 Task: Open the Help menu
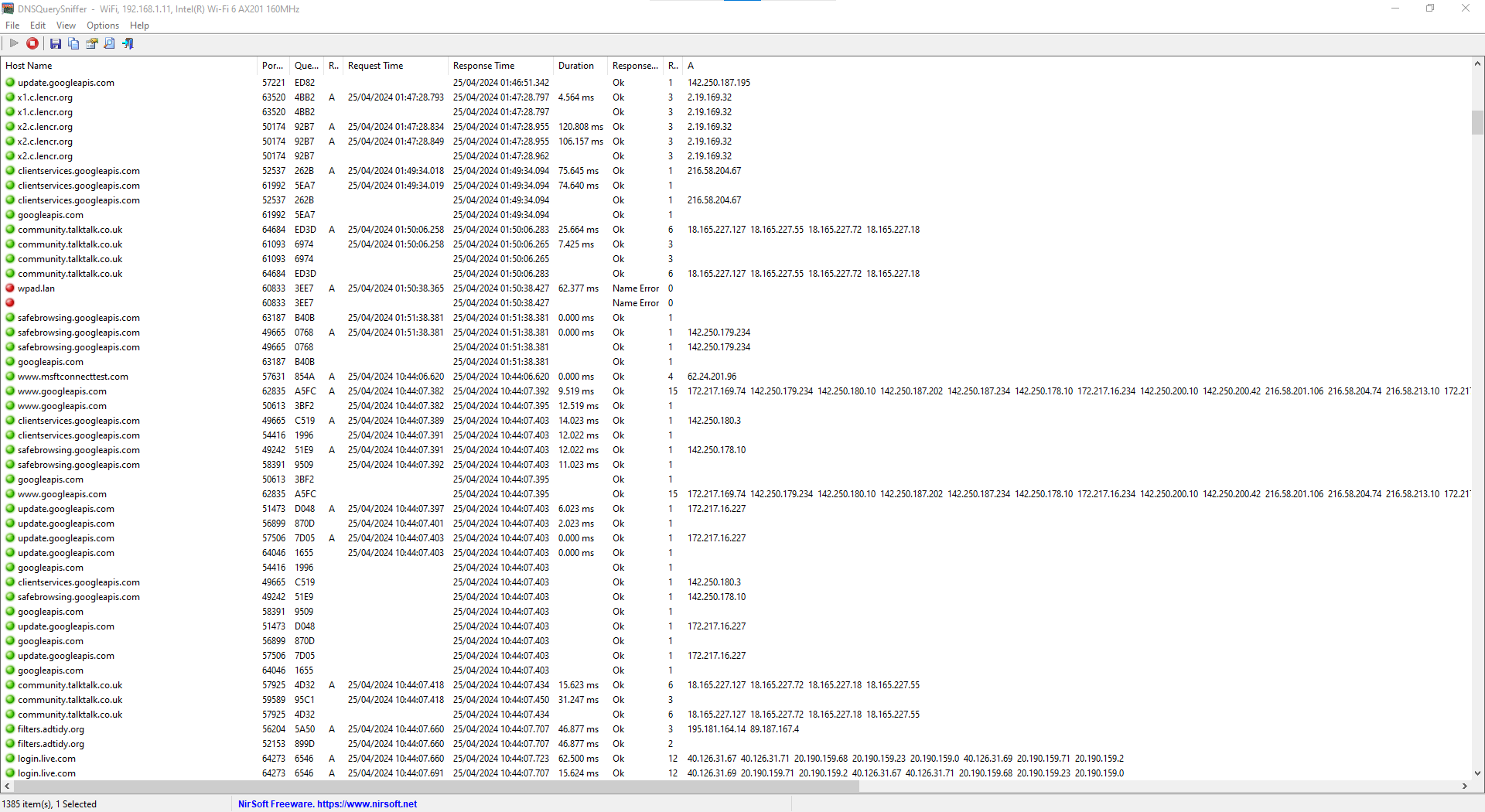[139, 25]
